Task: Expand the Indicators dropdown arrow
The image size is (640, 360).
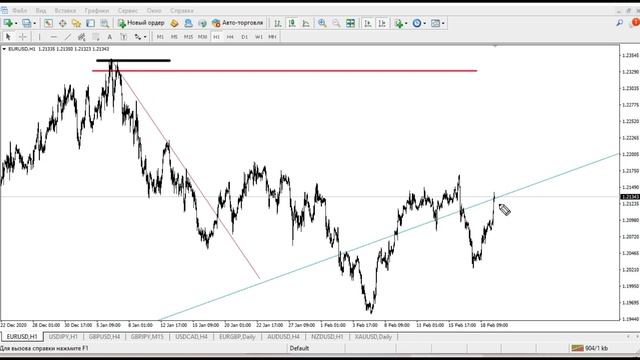Action: (406, 24)
